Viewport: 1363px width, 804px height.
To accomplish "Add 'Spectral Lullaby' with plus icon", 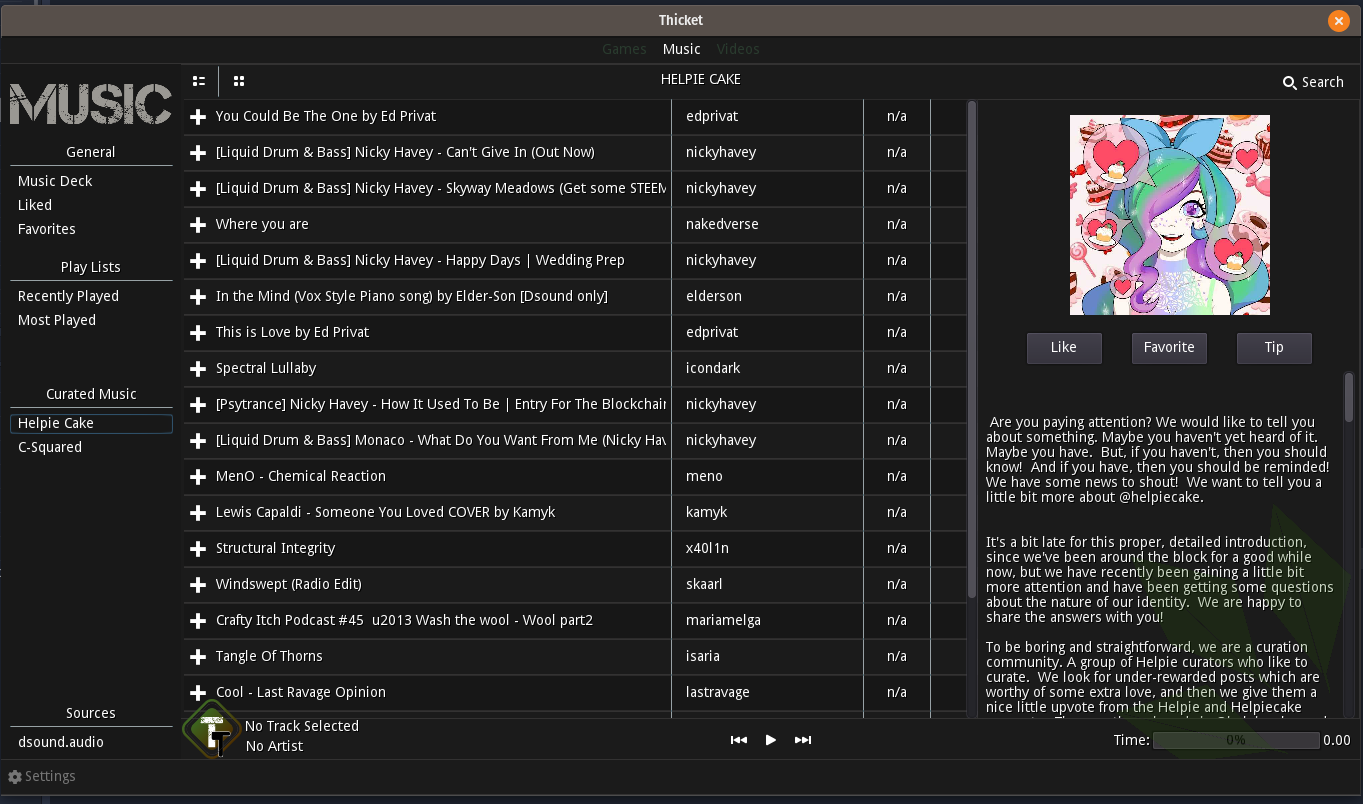I will 198,369.
